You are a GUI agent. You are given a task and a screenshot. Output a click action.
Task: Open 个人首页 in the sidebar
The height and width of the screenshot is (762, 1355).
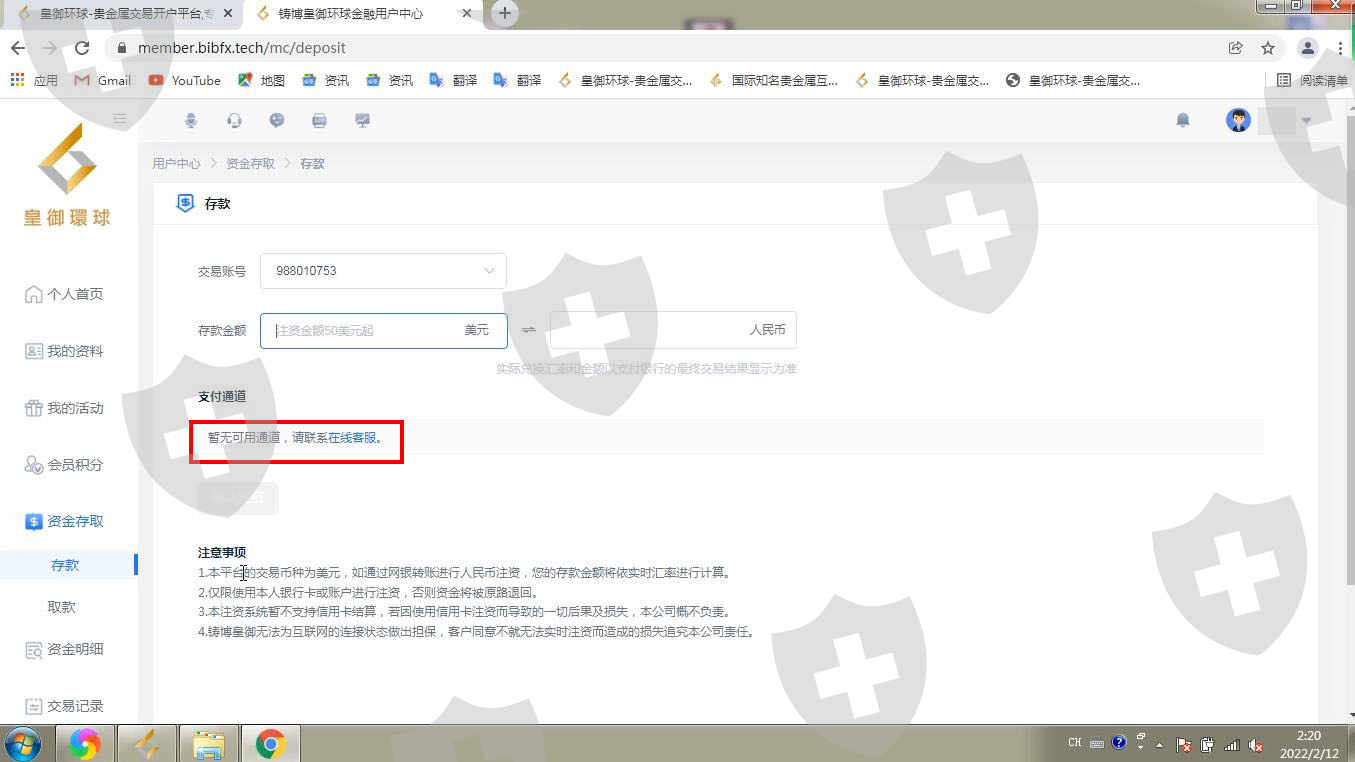pyautogui.click(x=65, y=294)
